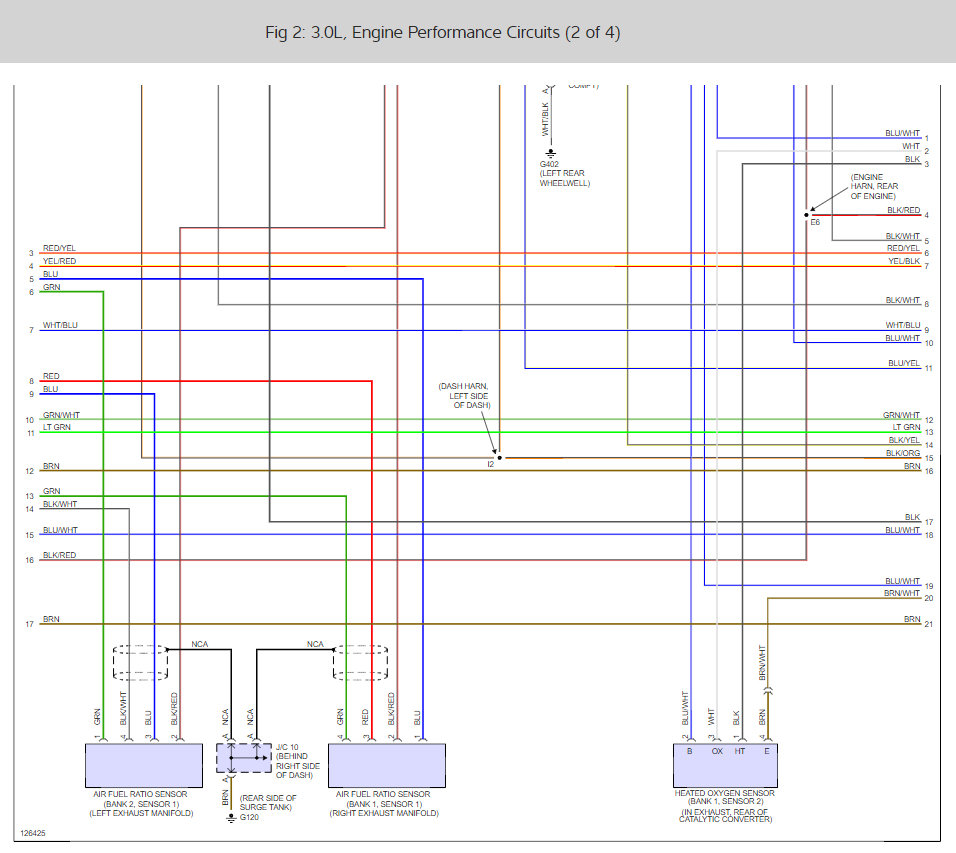
Task: Click the 'NCA' label above Bank 1 sensor
Action: click(315, 644)
